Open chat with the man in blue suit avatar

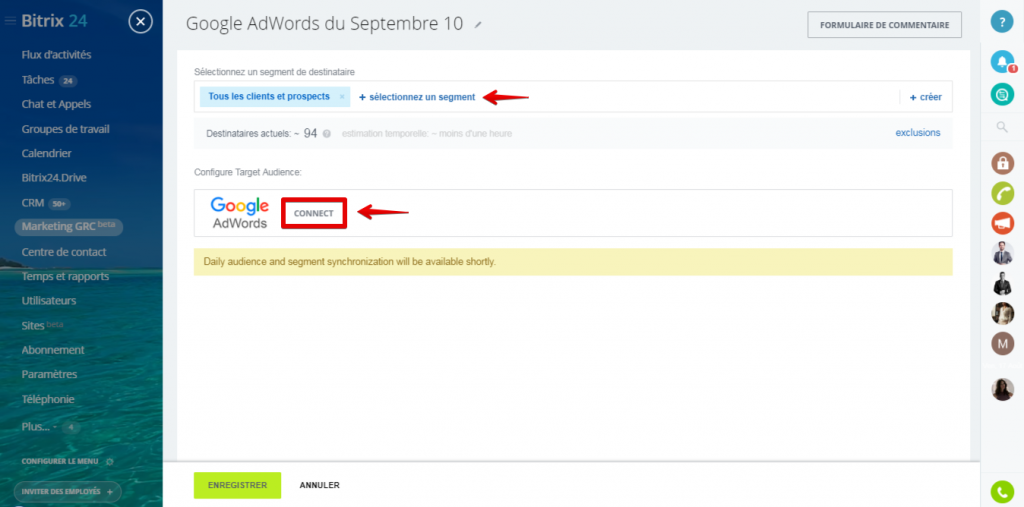pyautogui.click(x=1002, y=254)
